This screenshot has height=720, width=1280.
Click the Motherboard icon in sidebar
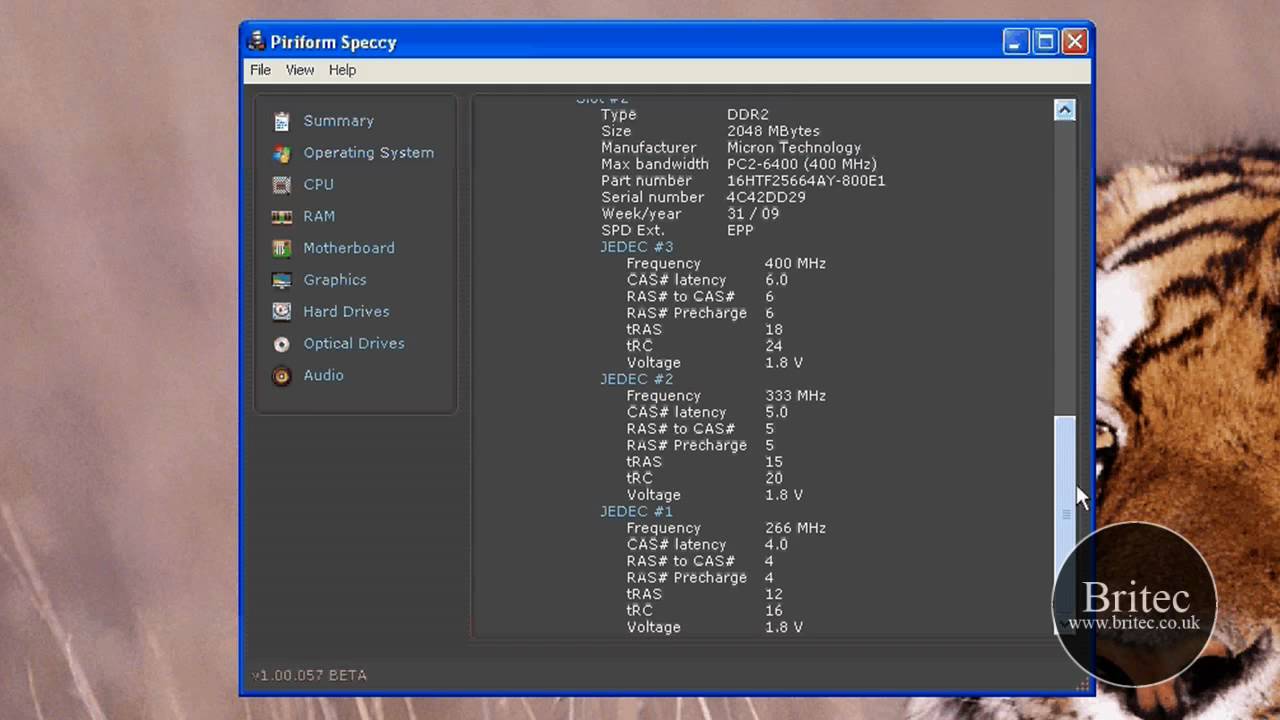click(282, 248)
